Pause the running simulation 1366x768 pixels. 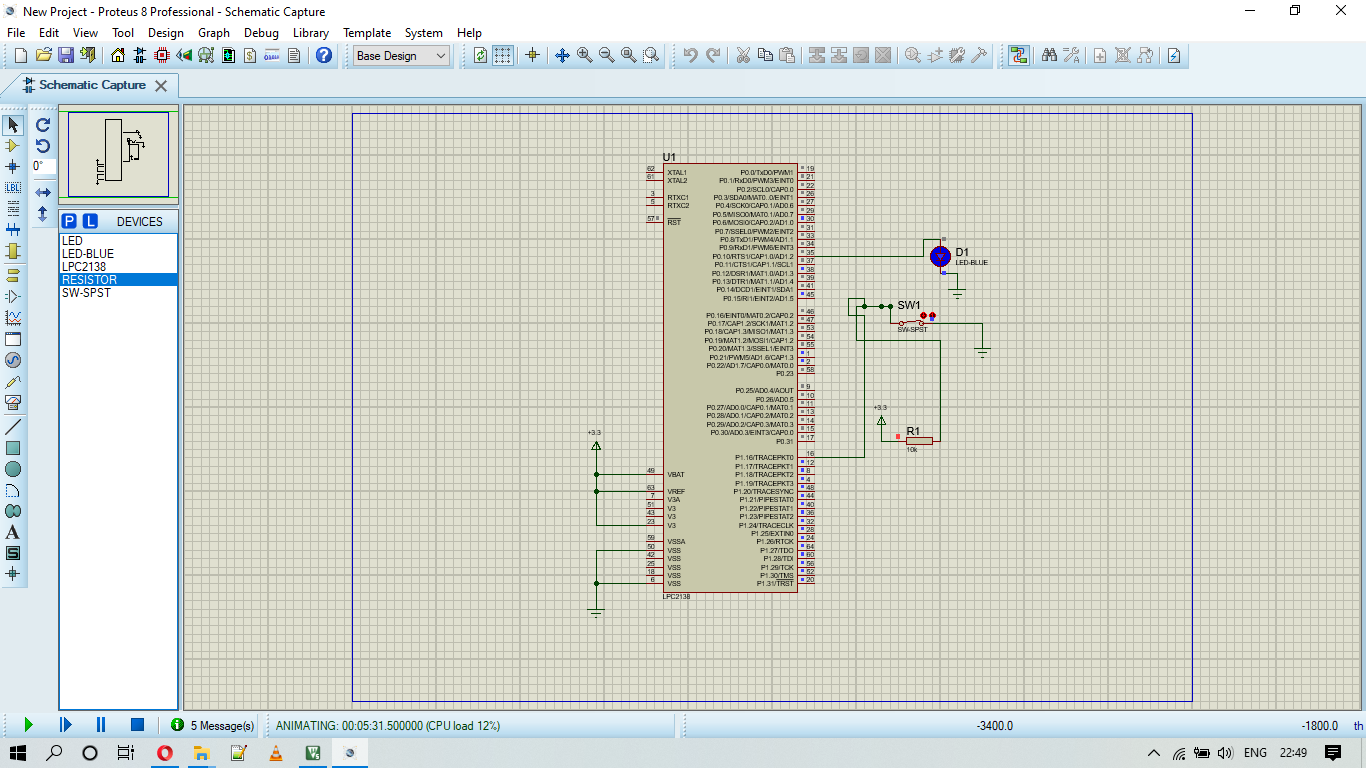tap(100, 724)
